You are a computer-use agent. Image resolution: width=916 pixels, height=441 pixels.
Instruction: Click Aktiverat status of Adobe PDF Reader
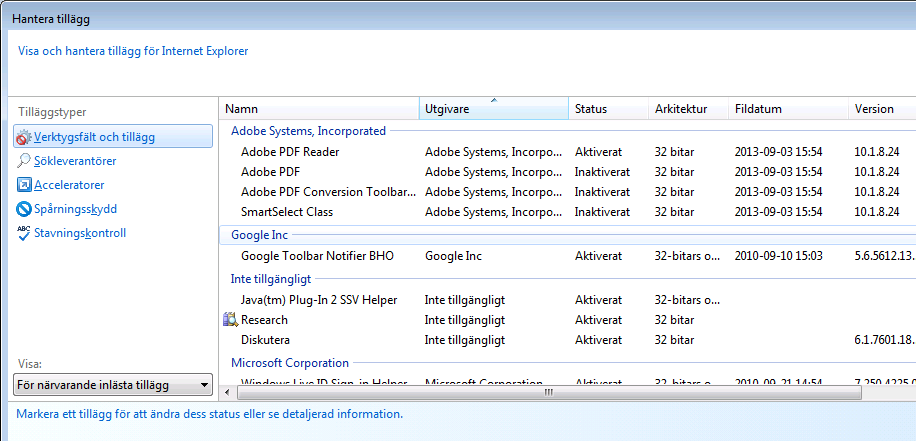coord(598,152)
